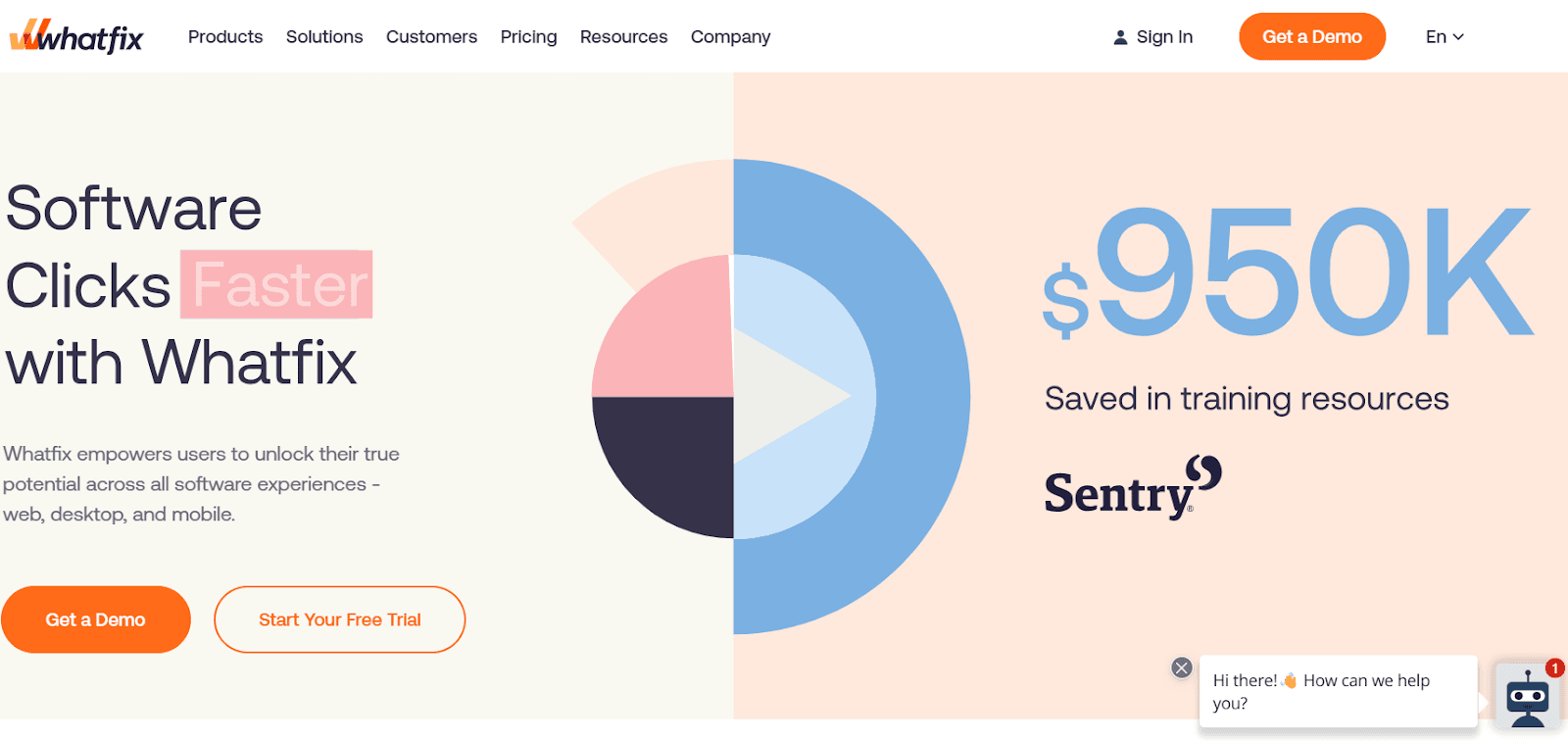Open the En language dropdown
The image size is (1568, 742).
(1444, 36)
